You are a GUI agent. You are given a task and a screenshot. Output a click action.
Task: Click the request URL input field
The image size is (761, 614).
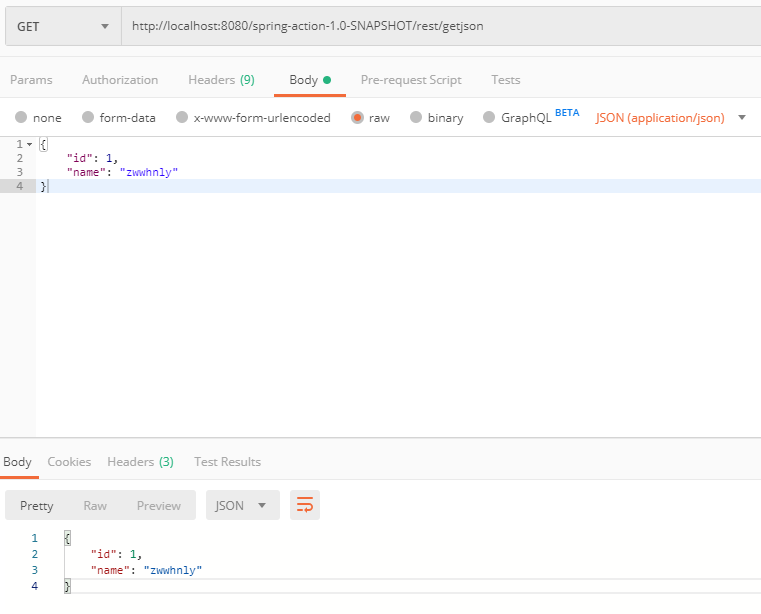pos(440,26)
